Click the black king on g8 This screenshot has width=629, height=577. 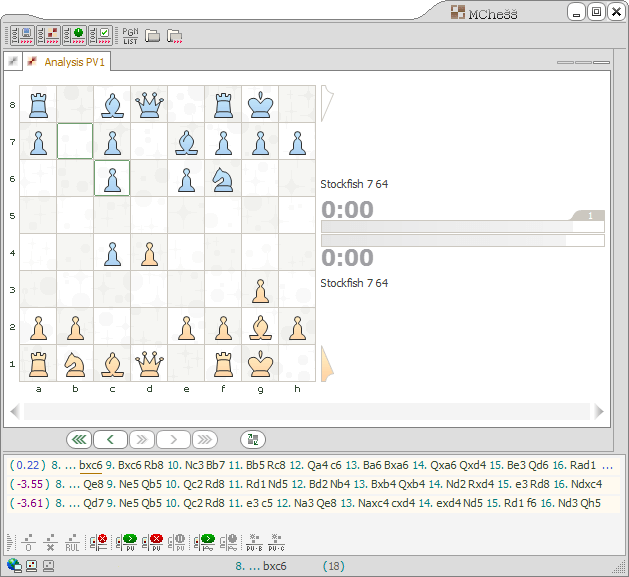(260, 104)
